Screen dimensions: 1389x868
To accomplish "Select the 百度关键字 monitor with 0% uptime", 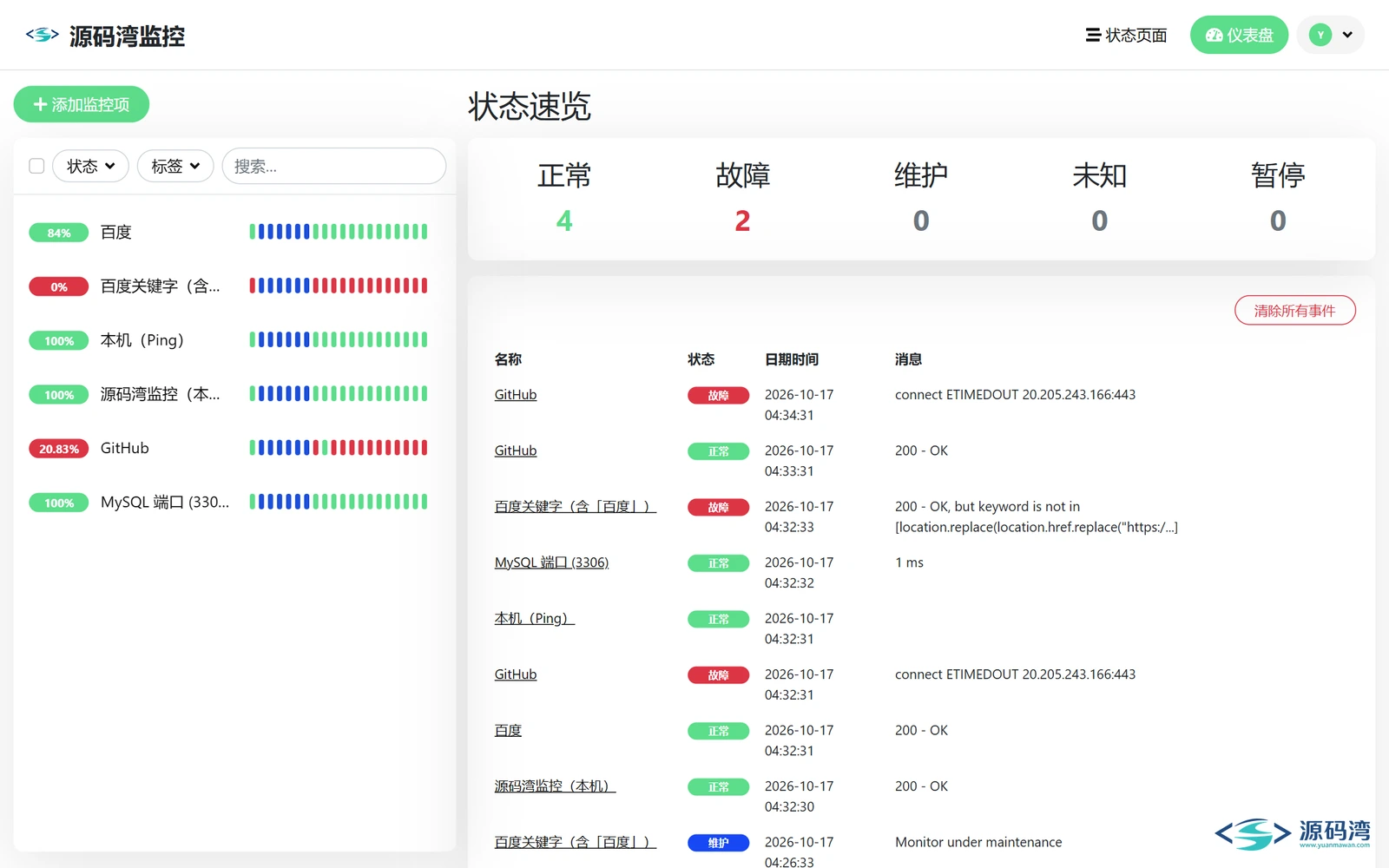I will (234, 286).
